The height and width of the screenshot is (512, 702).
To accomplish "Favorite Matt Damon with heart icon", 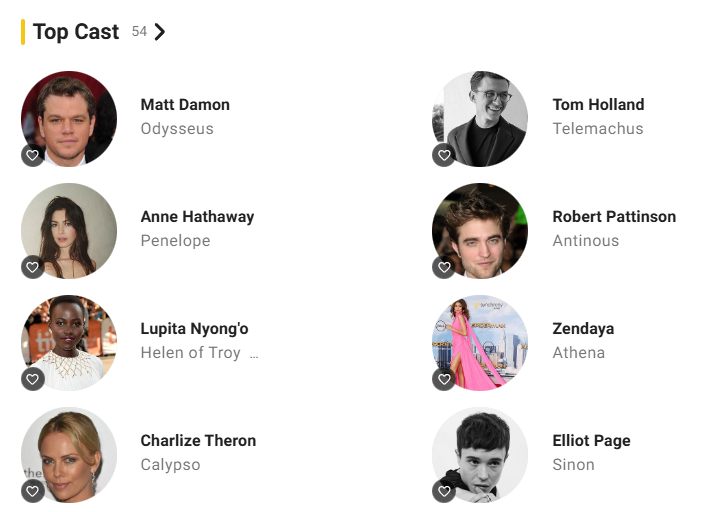I will 33,155.
